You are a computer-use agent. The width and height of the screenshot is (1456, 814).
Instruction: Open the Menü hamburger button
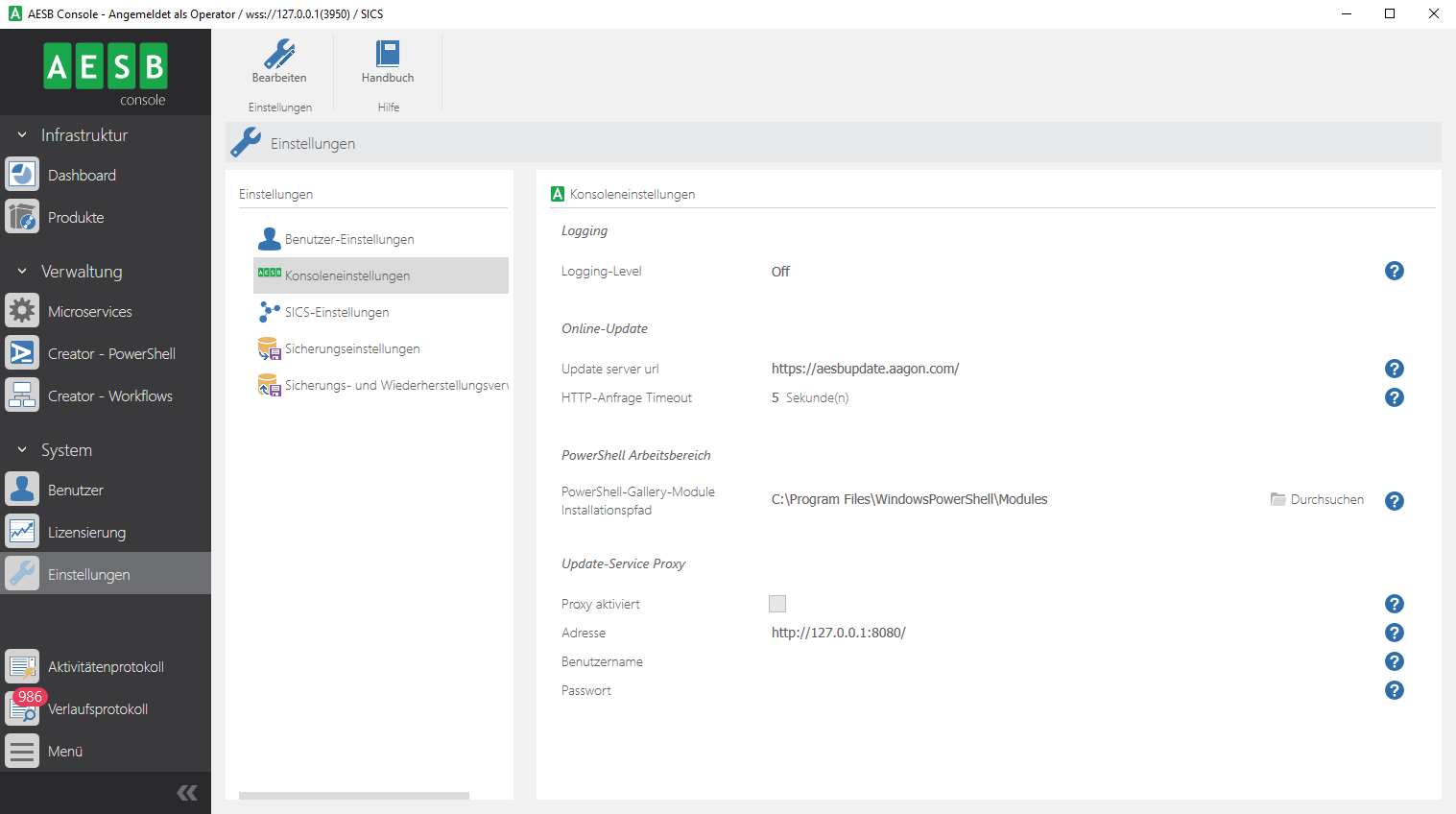pos(23,752)
